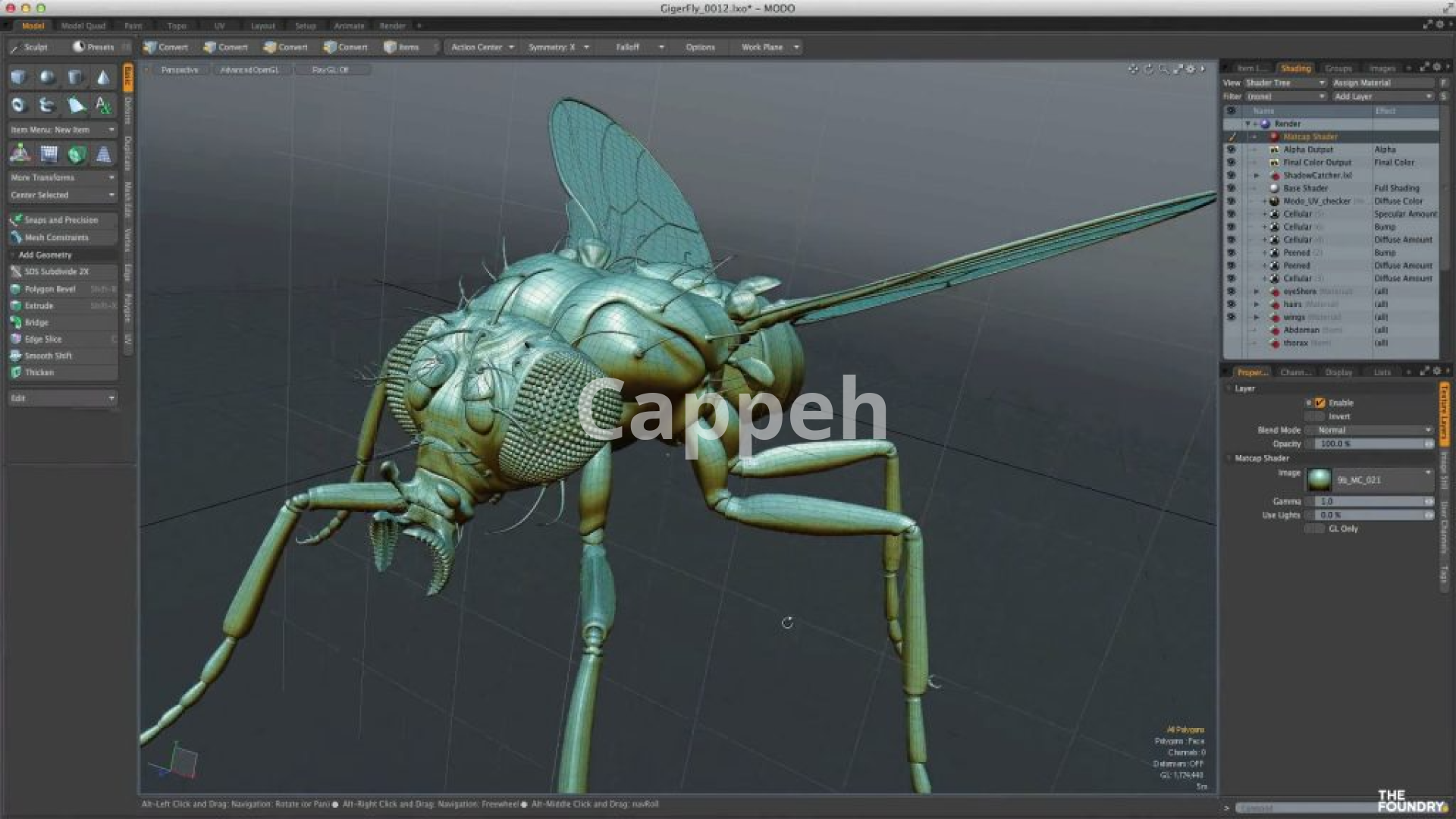Uncheck the Enable checkbox

click(1319, 403)
